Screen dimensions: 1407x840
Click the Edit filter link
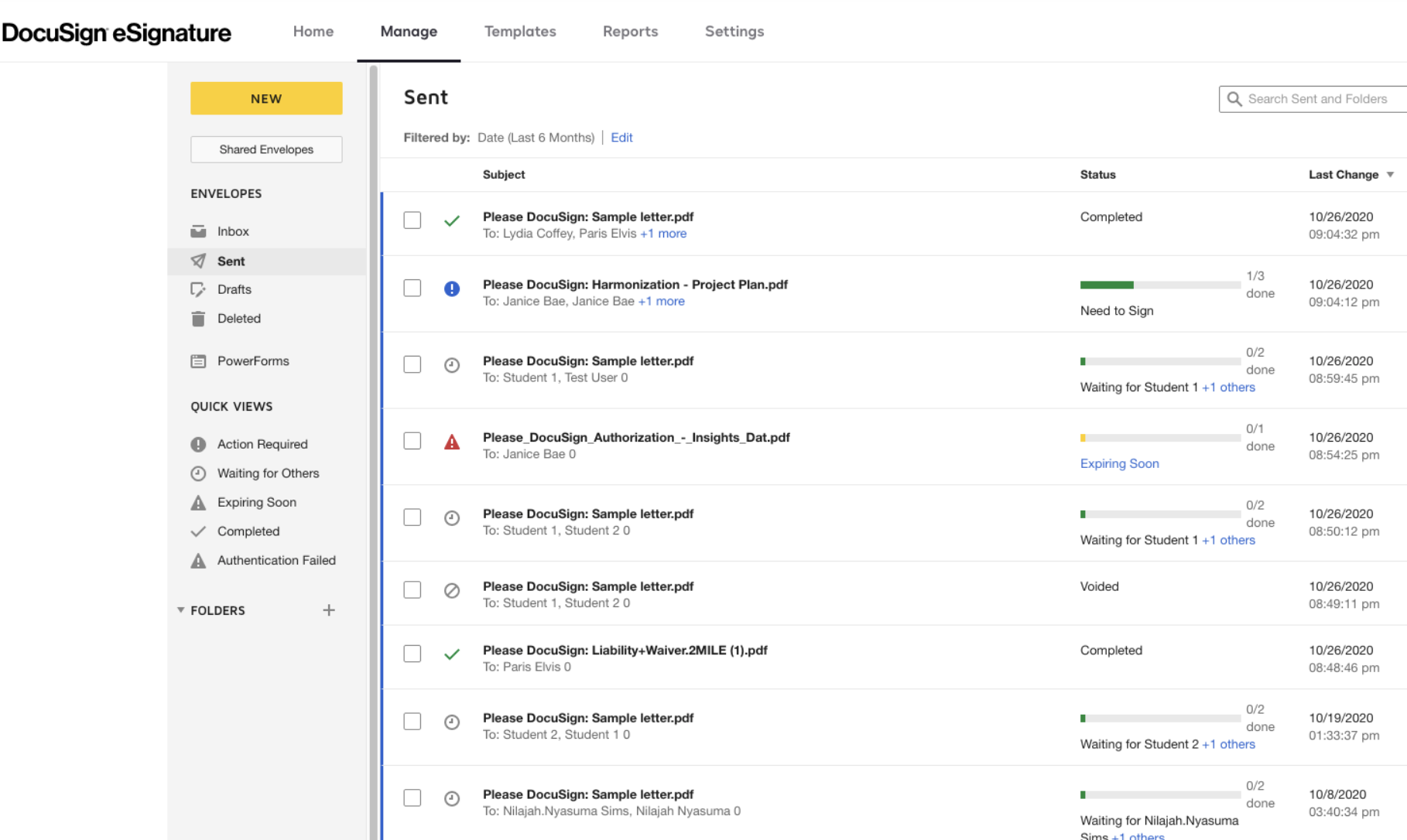pyautogui.click(x=621, y=138)
